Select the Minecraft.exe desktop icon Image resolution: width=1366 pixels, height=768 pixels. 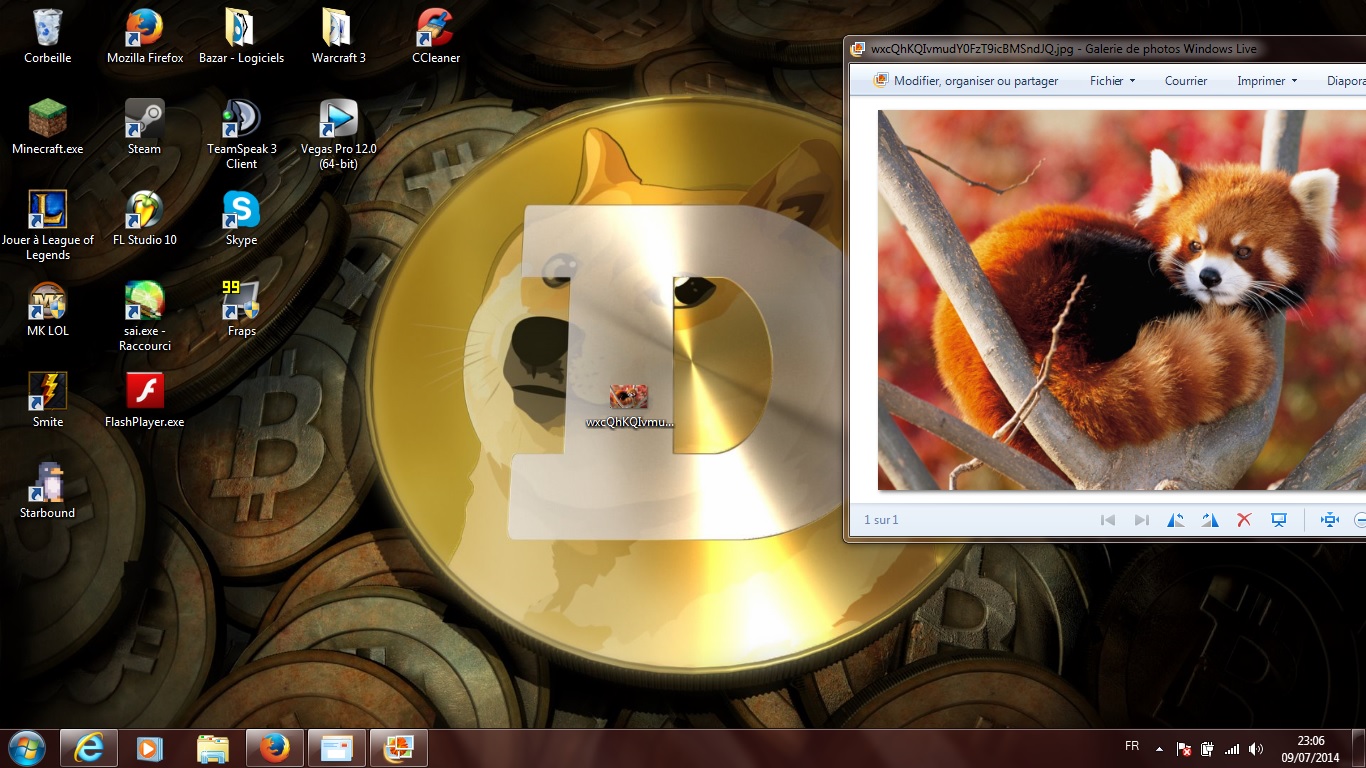47,125
